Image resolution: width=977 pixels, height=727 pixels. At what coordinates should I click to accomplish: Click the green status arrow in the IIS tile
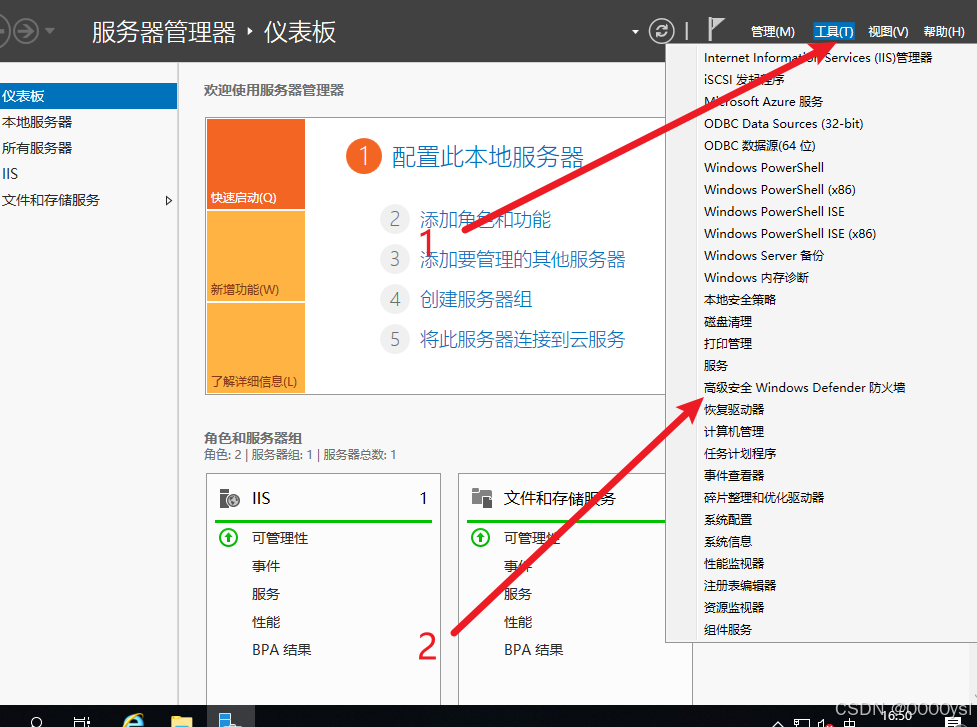229,537
